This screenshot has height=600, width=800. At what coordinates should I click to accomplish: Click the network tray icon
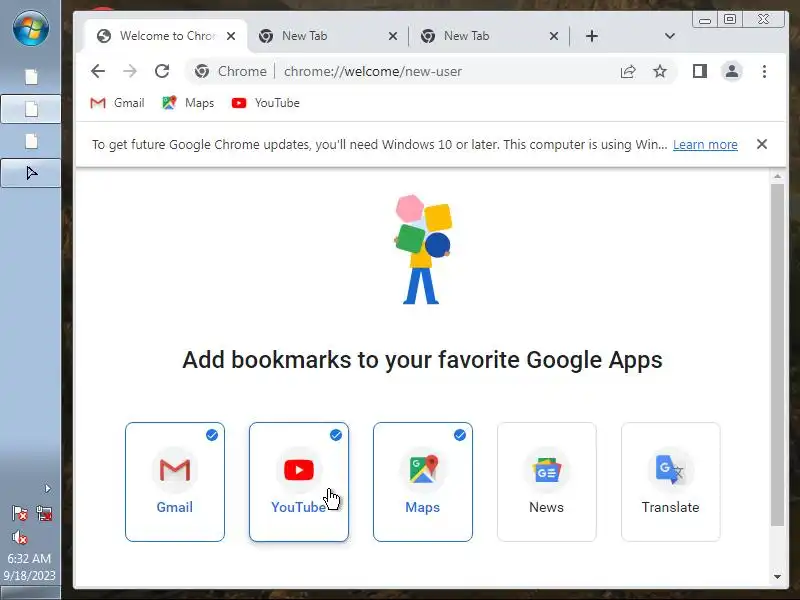(x=44, y=513)
